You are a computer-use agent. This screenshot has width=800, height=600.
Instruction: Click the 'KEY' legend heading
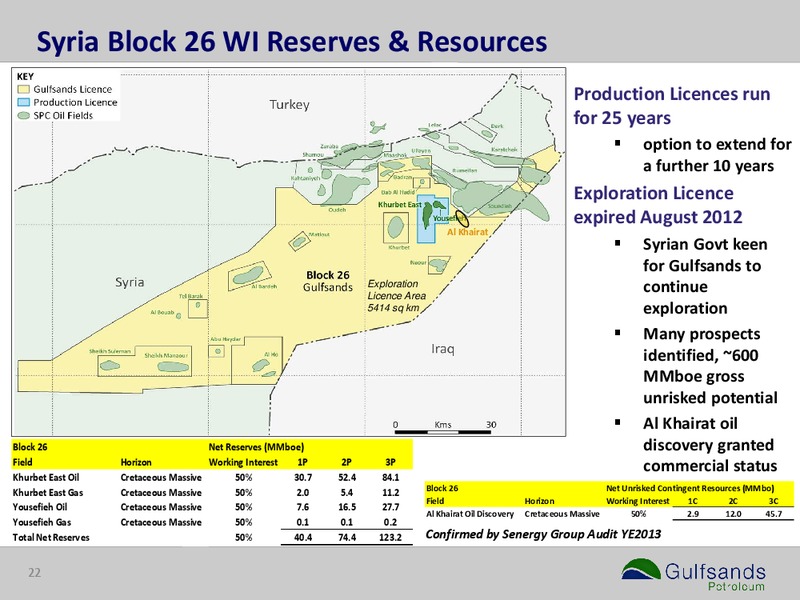[x=25, y=77]
